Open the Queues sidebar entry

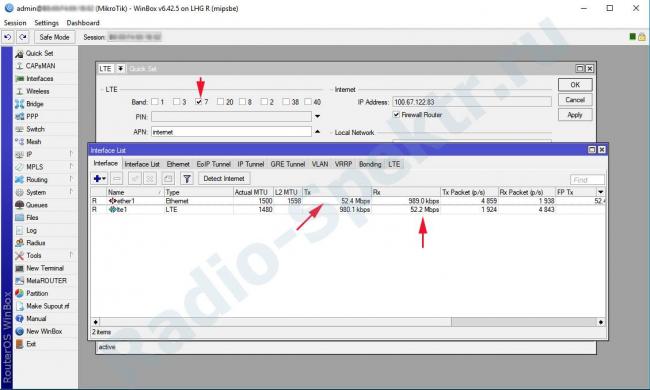36,205
